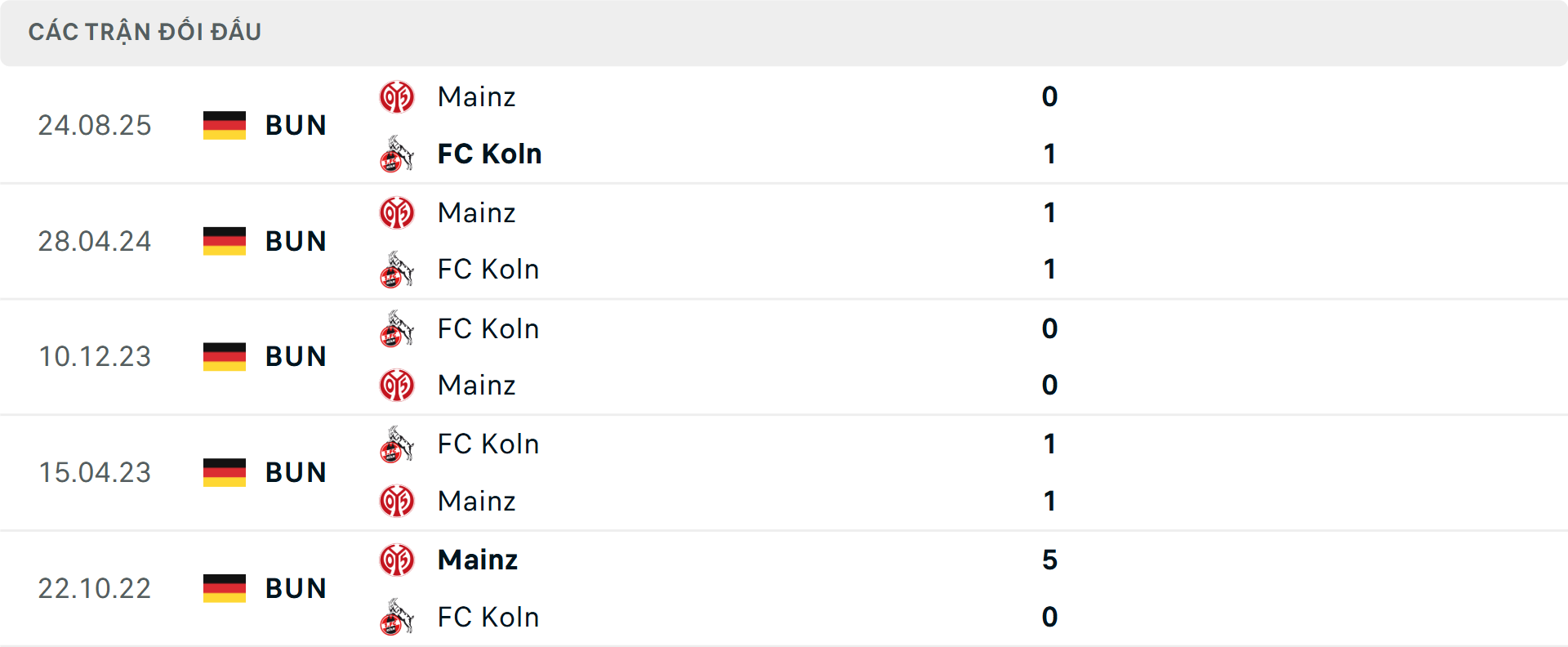Screen dimensions: 1568x647
Task: Click the BUN league label in the 28.04.24 row
Action: click(296, 241)
